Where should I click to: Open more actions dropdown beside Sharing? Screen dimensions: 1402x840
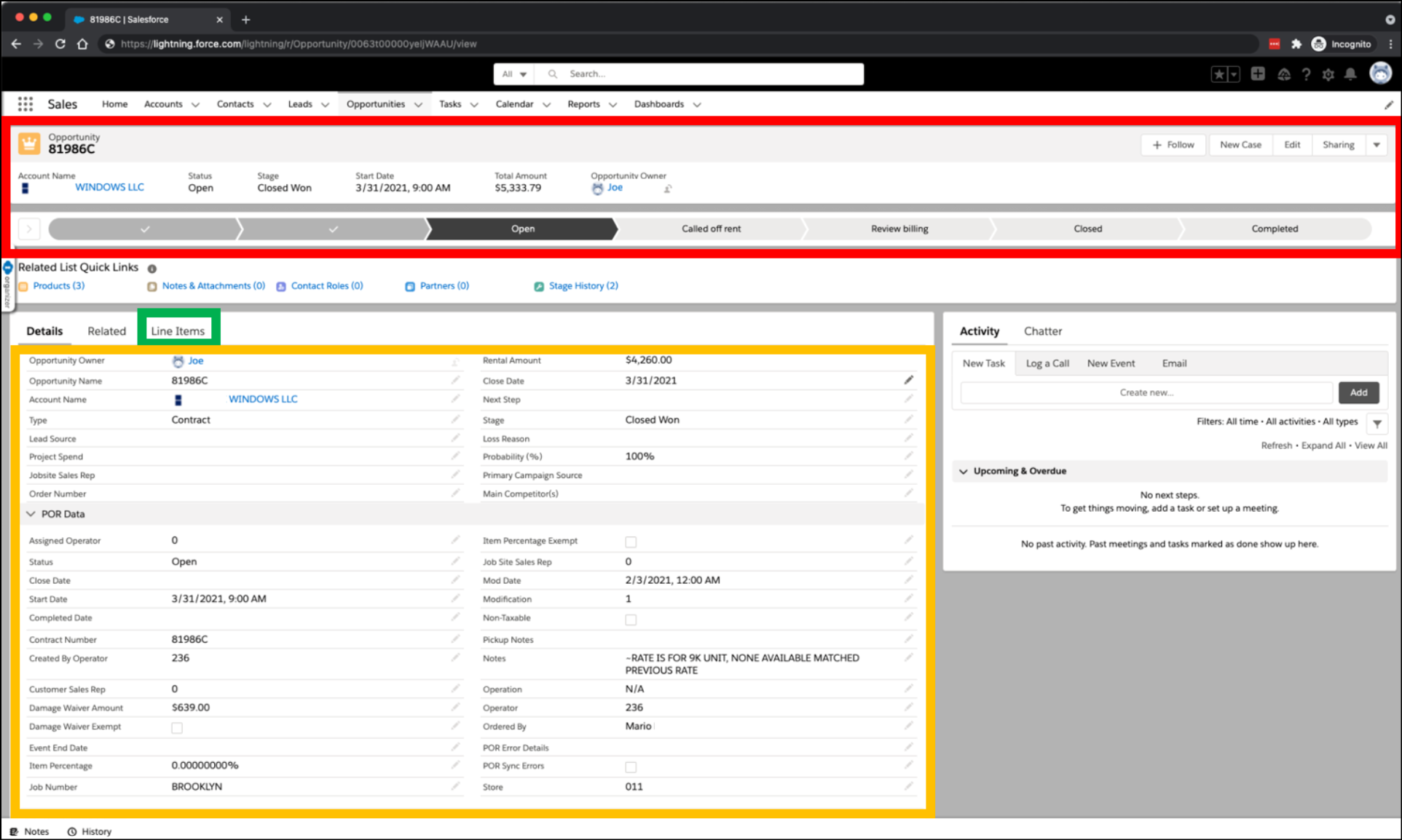click(x=1377, y=145)
